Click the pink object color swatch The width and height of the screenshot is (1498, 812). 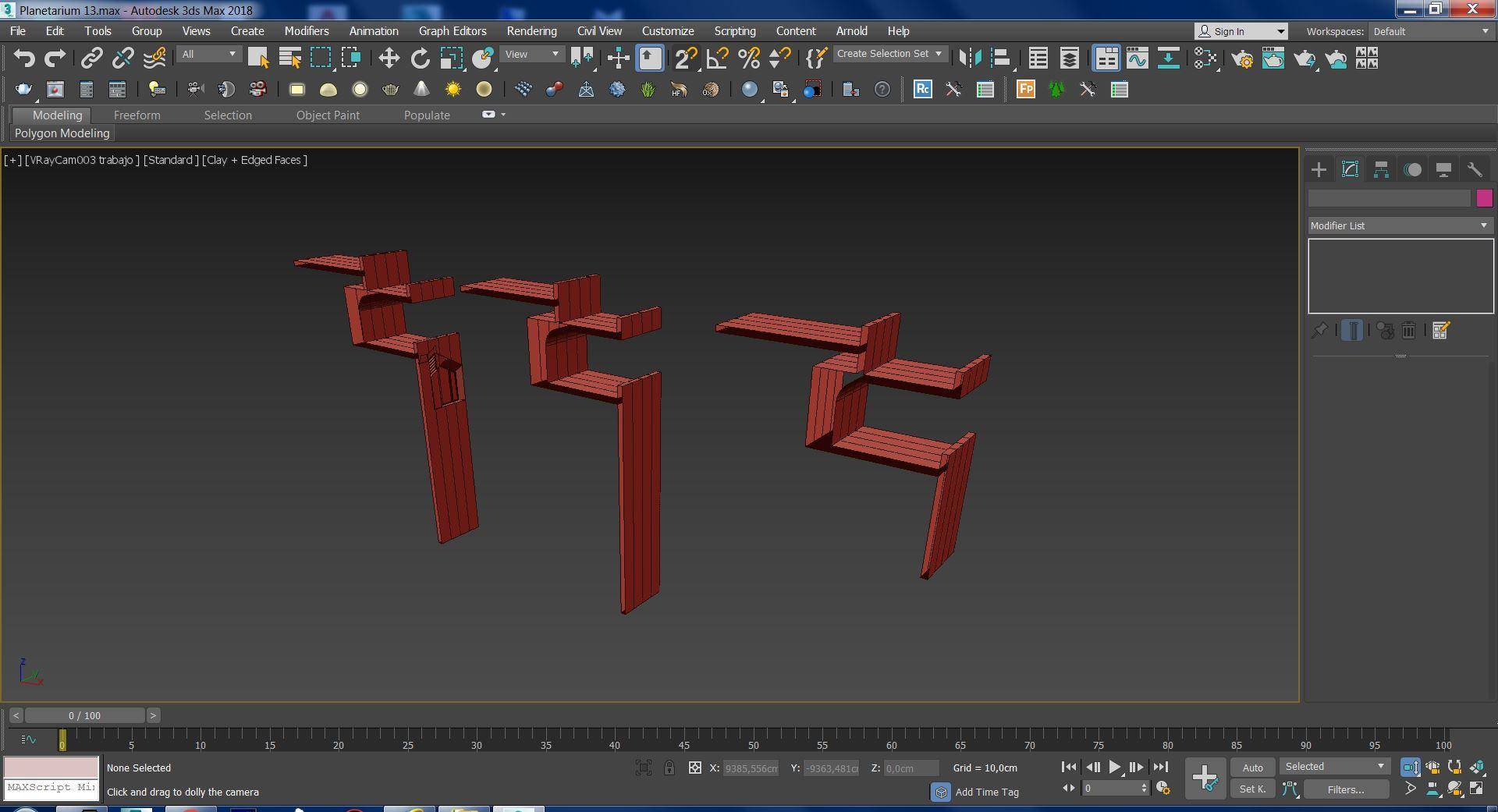click(1484, 198)
